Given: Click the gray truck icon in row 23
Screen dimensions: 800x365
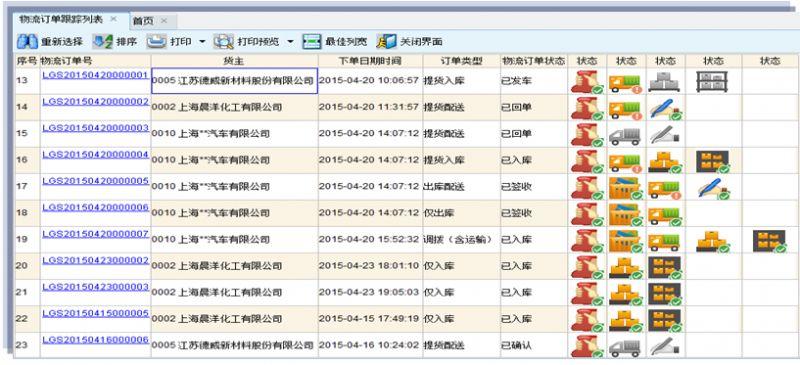Looking at the screenshot, I should coord(624,348).
